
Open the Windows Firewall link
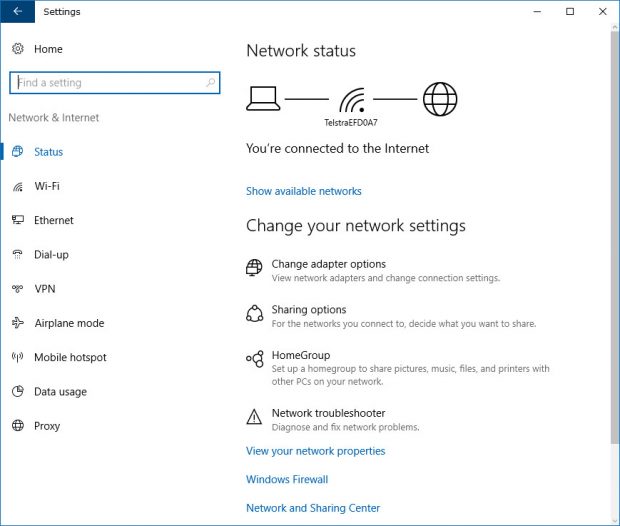tap(287, 479)
